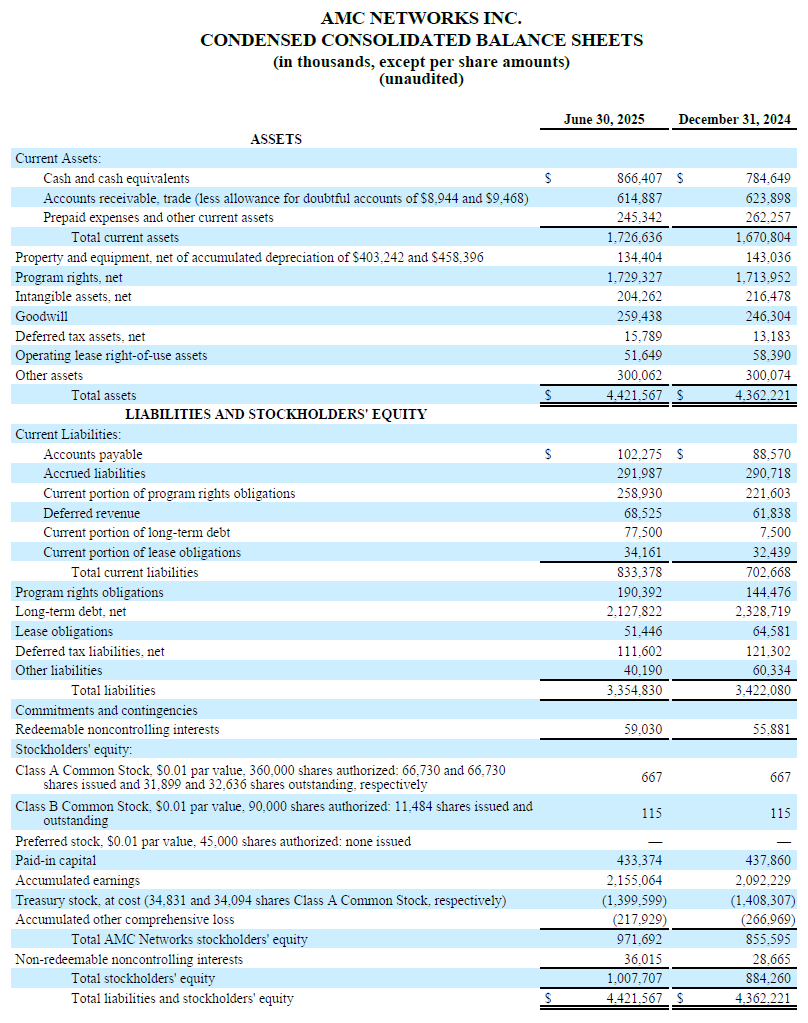Select the 300,074 other assets value
808x1023 pixels.
pos(768,376)
